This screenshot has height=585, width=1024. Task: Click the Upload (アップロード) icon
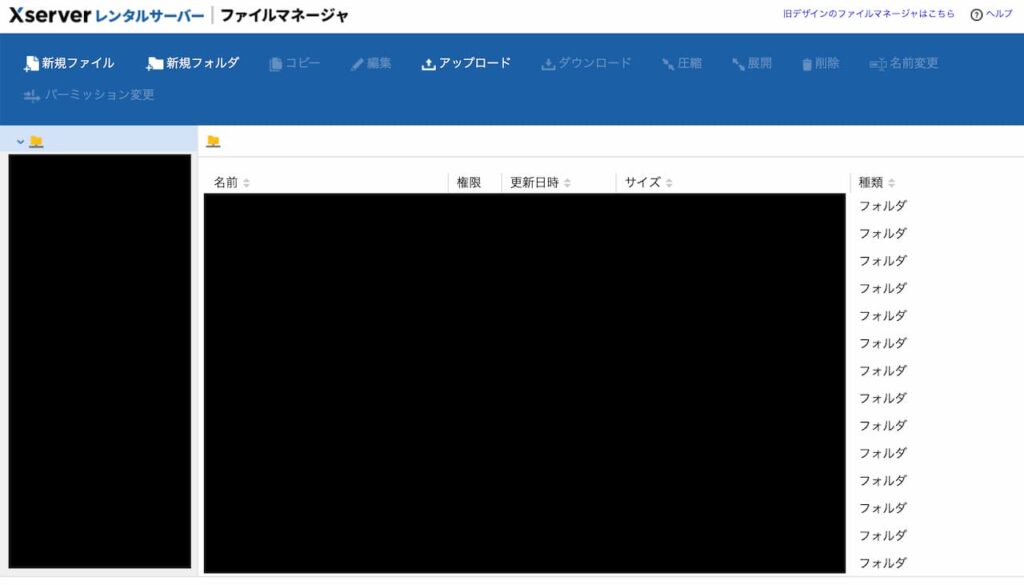(x=428, y=64)
